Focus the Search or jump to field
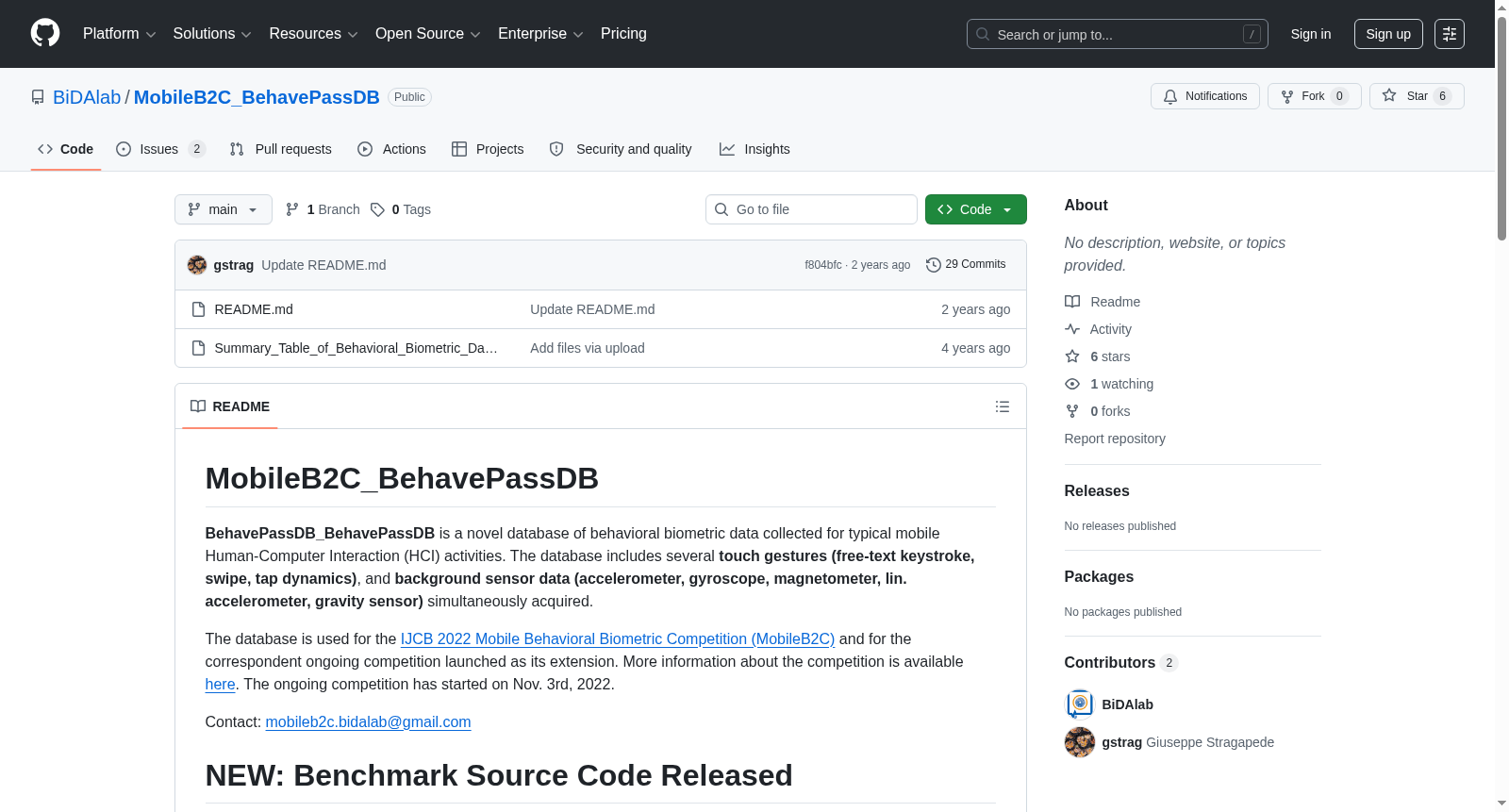The height and width of the screenshot is (812, 1509). [1118, 34]
